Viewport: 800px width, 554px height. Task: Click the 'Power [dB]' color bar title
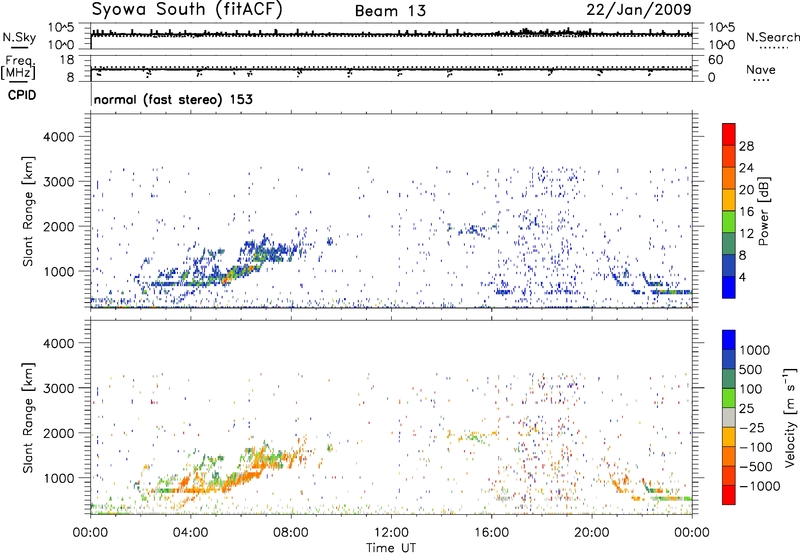click(x=763, y=211)
